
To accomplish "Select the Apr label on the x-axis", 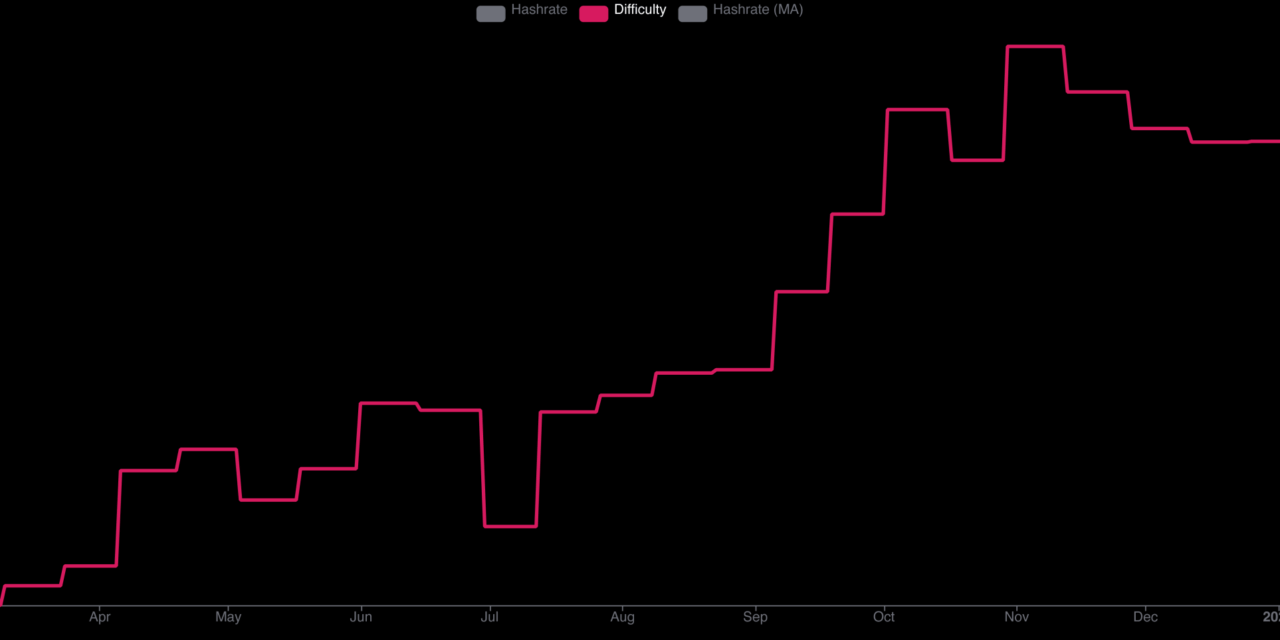I will (99, 617).
